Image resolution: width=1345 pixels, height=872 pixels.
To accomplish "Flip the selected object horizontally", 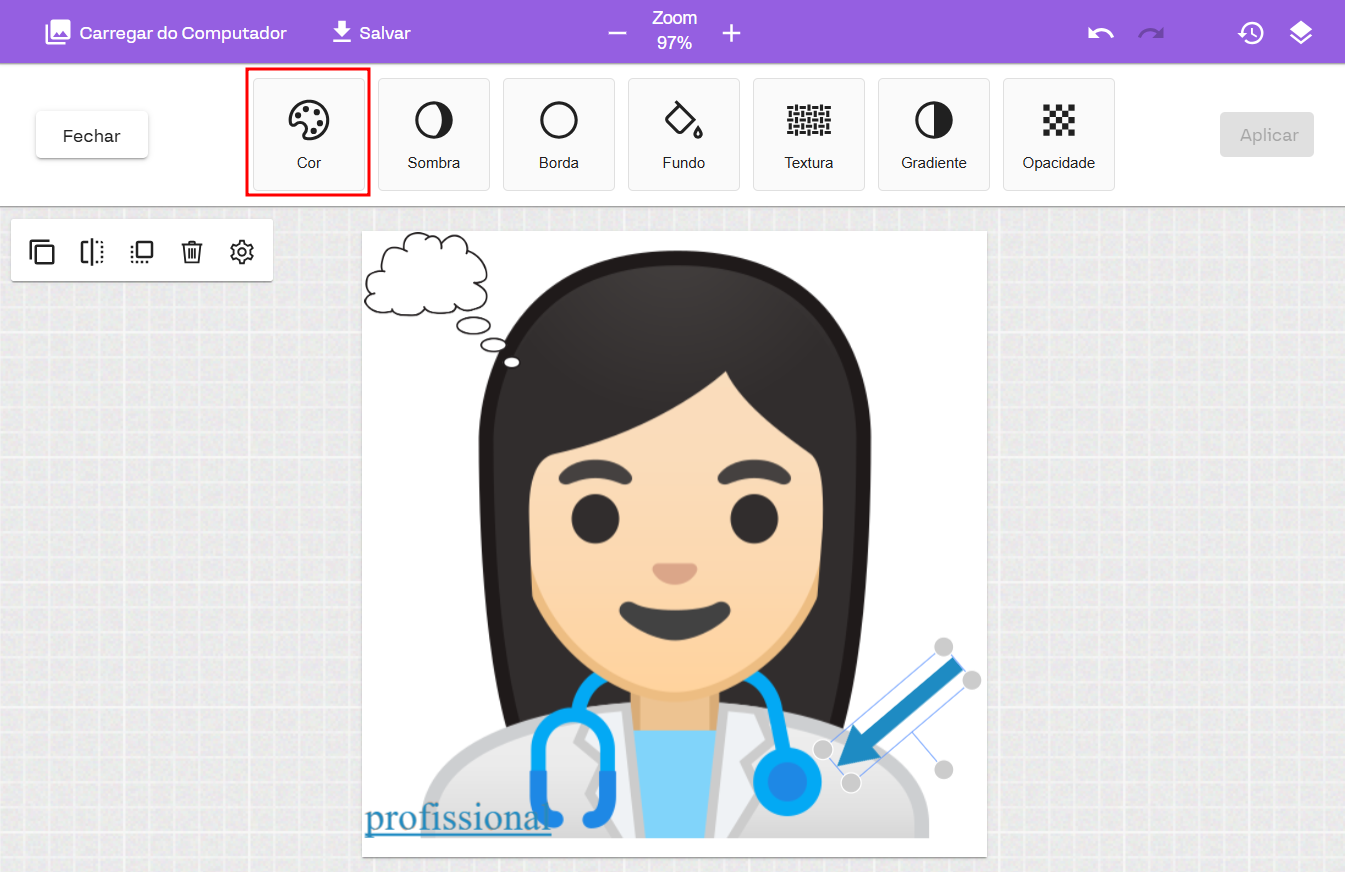I will point(92,252).
